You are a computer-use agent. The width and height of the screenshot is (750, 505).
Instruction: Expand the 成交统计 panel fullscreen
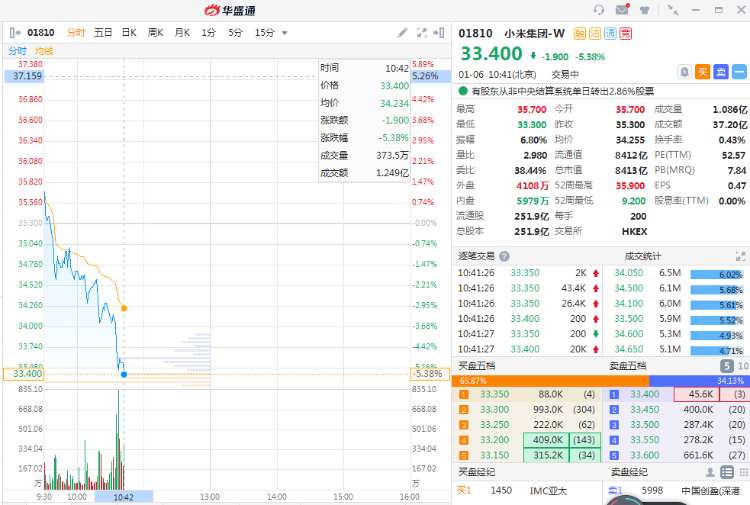tap(740, 256)
